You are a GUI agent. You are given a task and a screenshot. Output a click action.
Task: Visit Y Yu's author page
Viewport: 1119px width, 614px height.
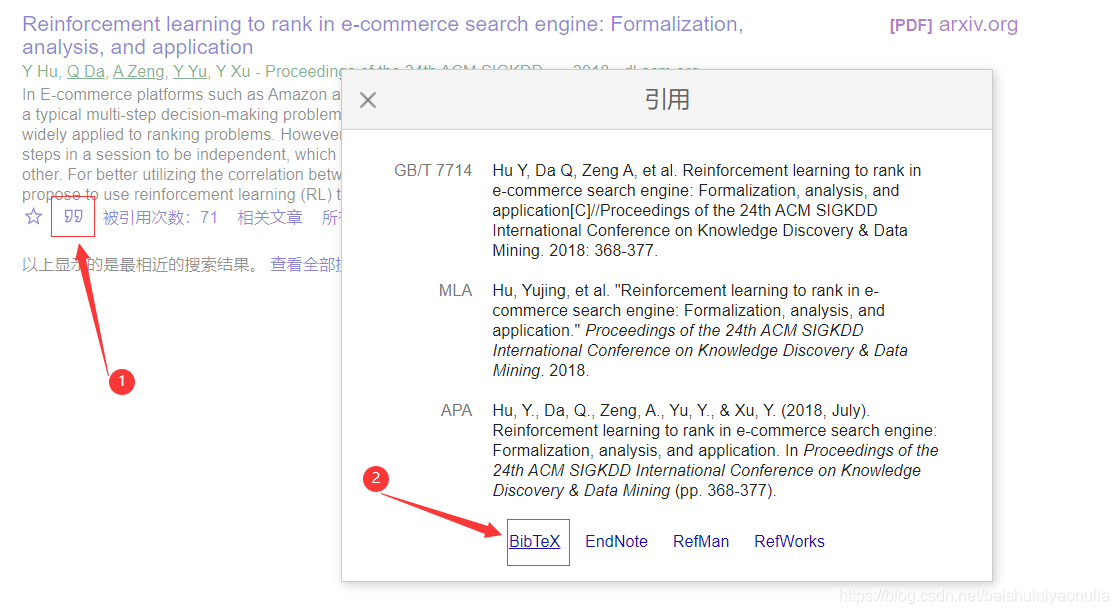[190, 71]
